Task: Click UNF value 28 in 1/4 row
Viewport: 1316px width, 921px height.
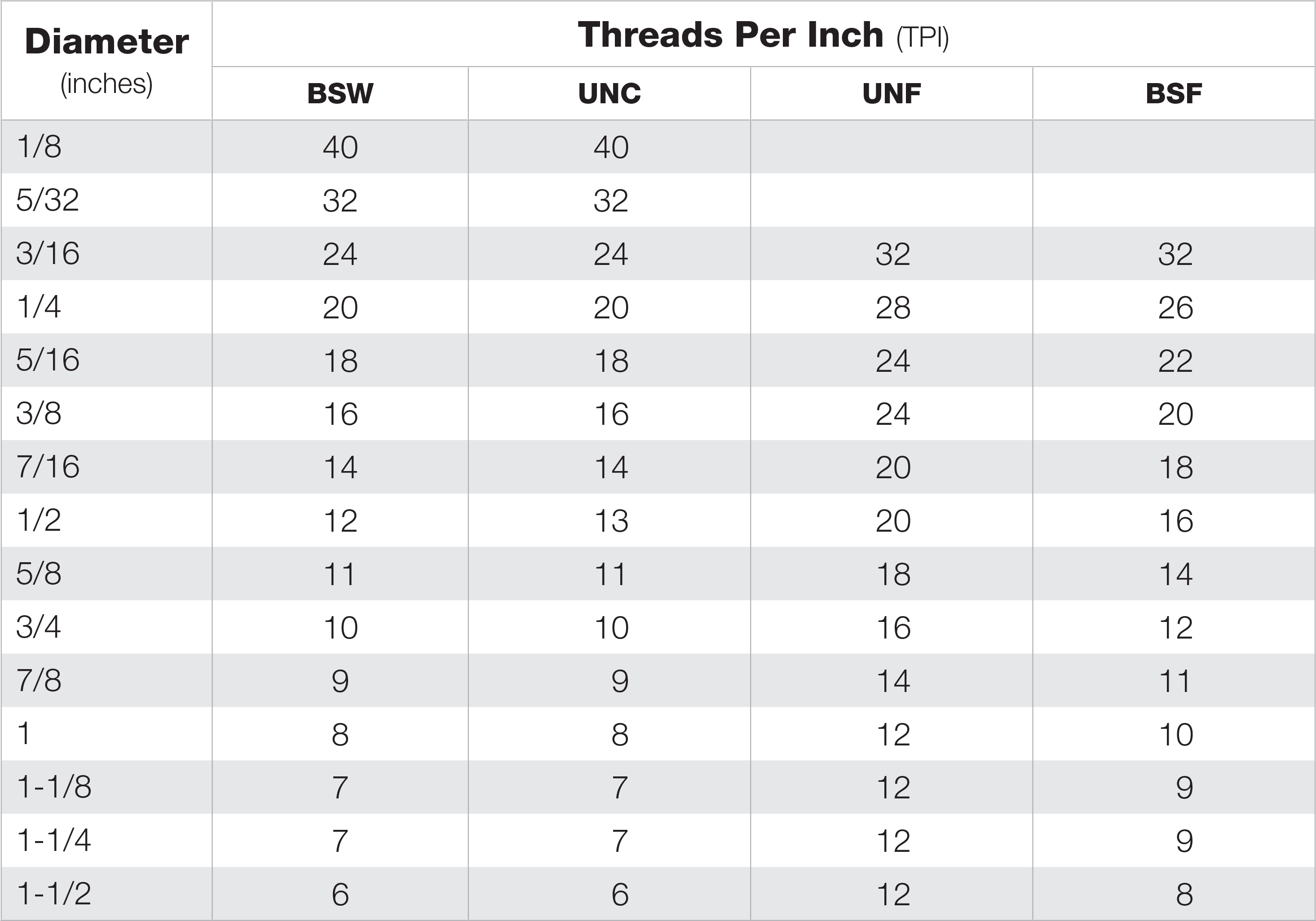Action: (x=893, y=308)
